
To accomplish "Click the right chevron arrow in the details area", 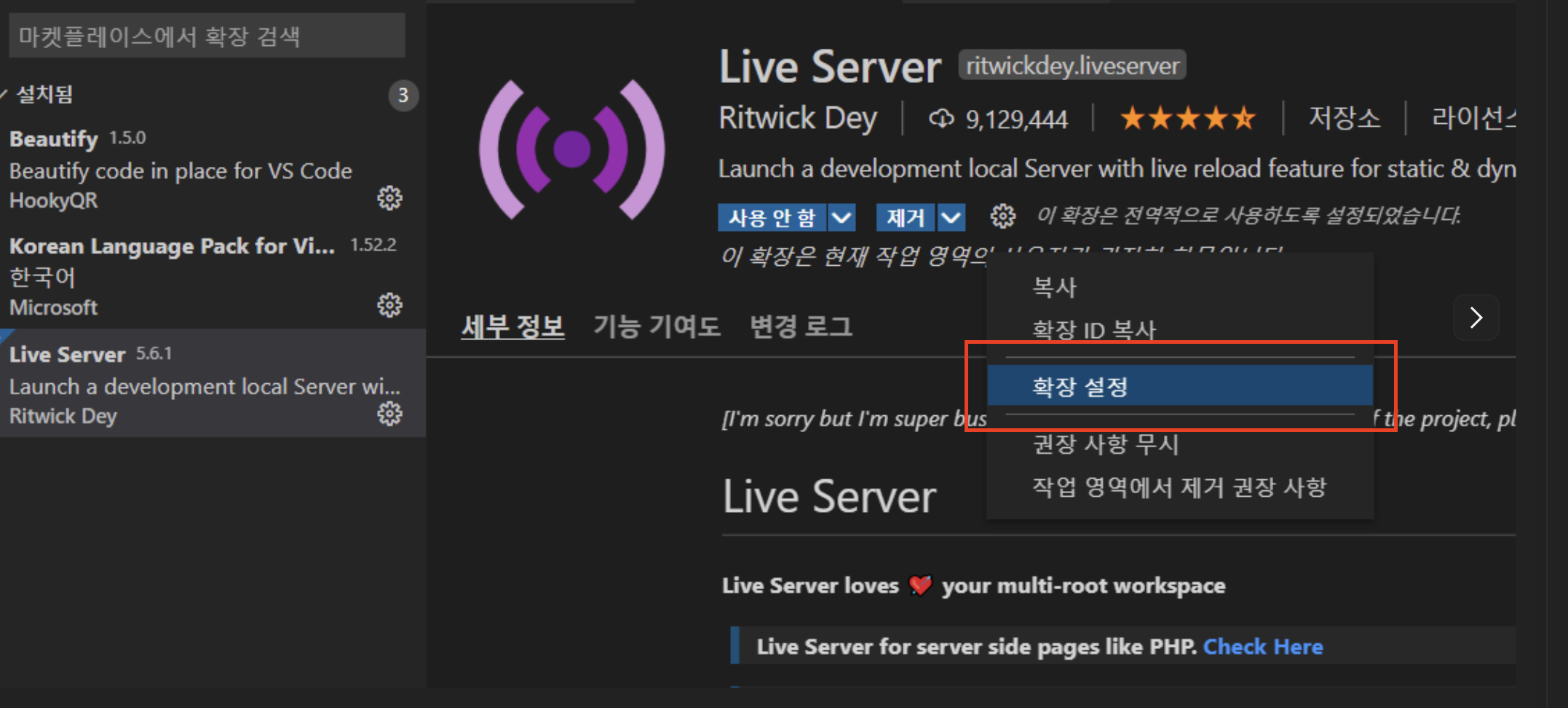I will [x=1476, y=318].
